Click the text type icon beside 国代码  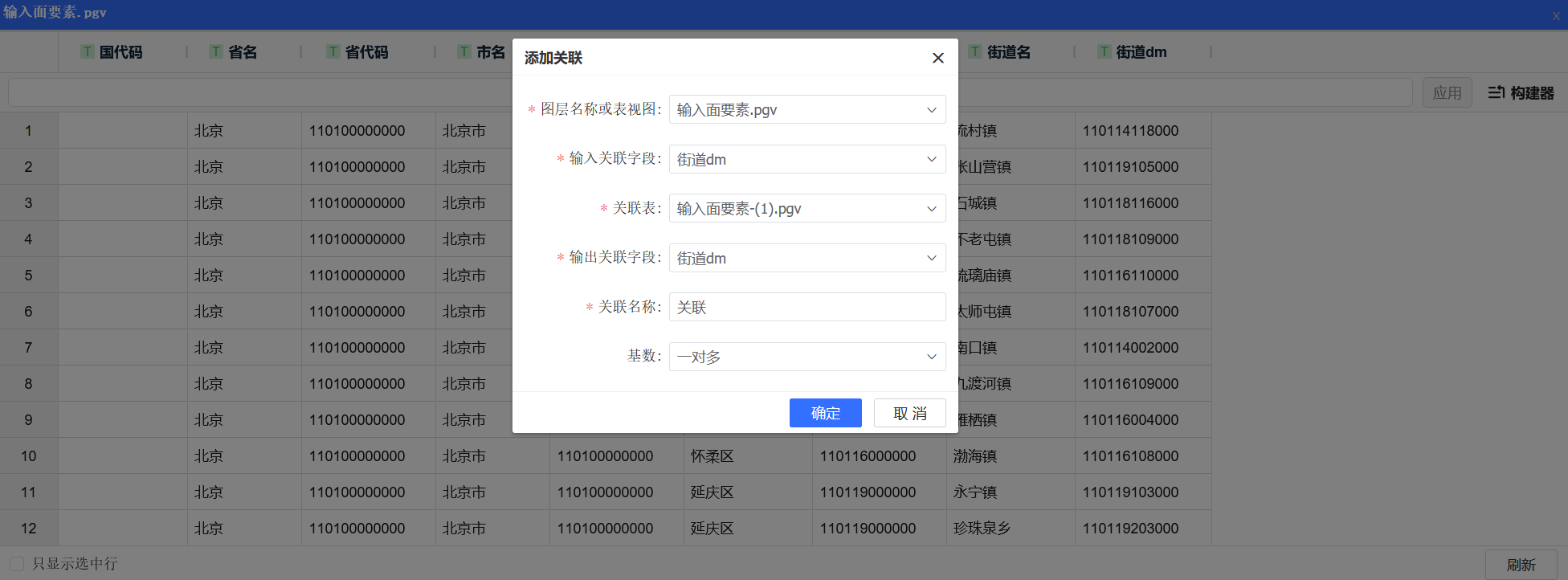pyautogui.click(x=88, y=52)
